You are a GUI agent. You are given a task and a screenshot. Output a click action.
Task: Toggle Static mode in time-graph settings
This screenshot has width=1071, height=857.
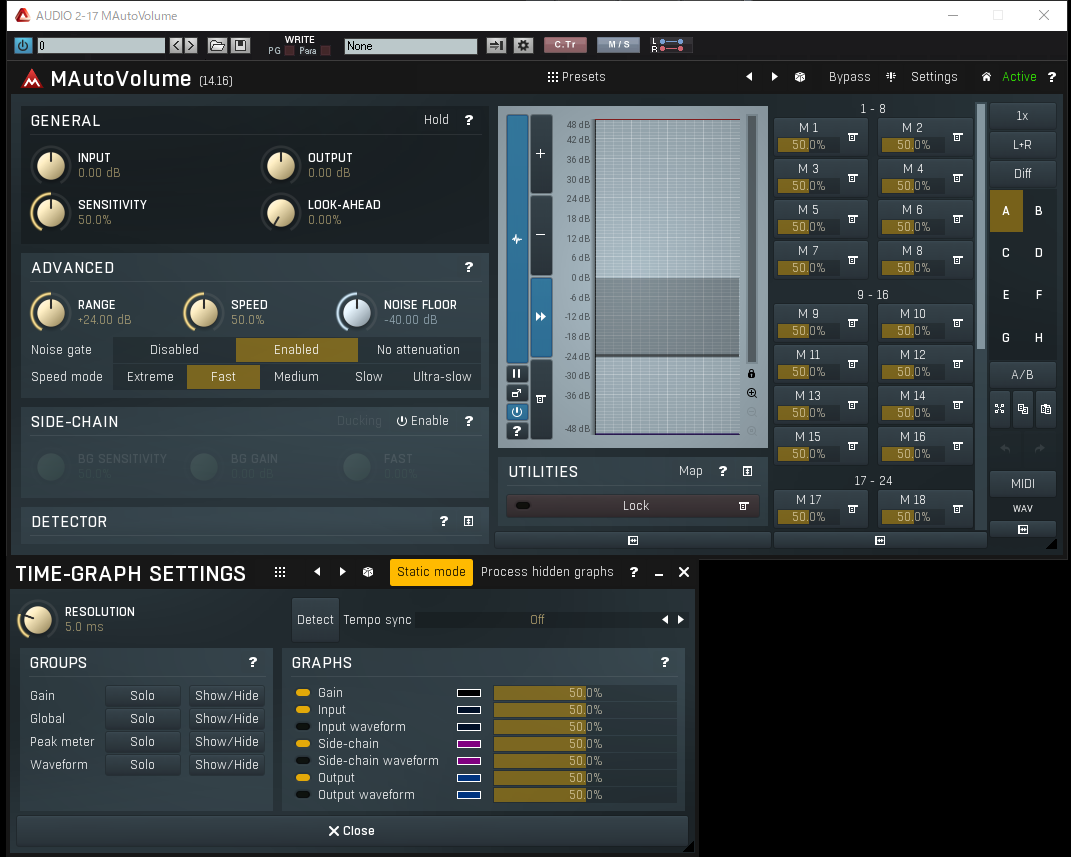coord(431,572)
